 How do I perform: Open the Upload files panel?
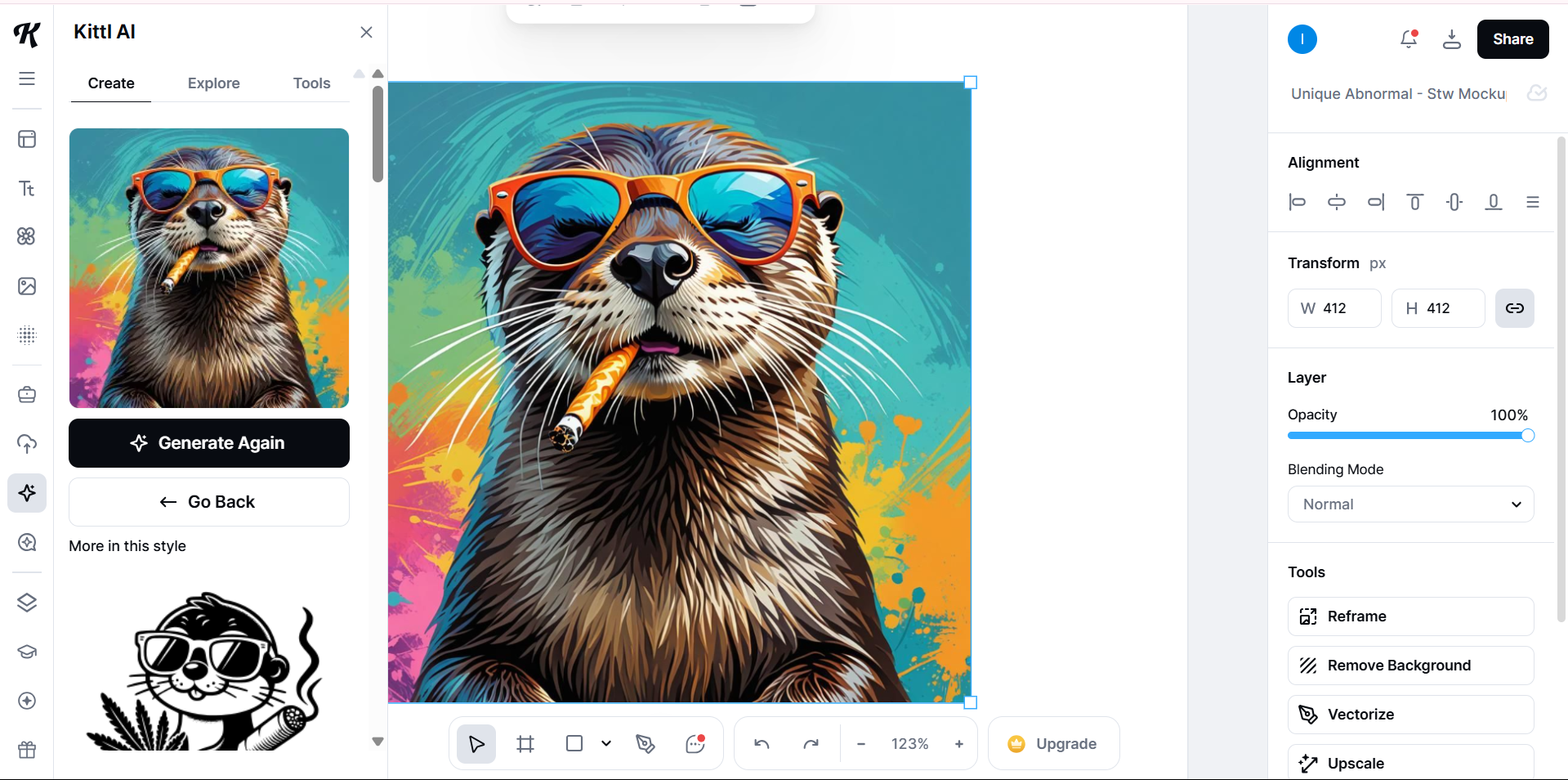click(27, 443)
